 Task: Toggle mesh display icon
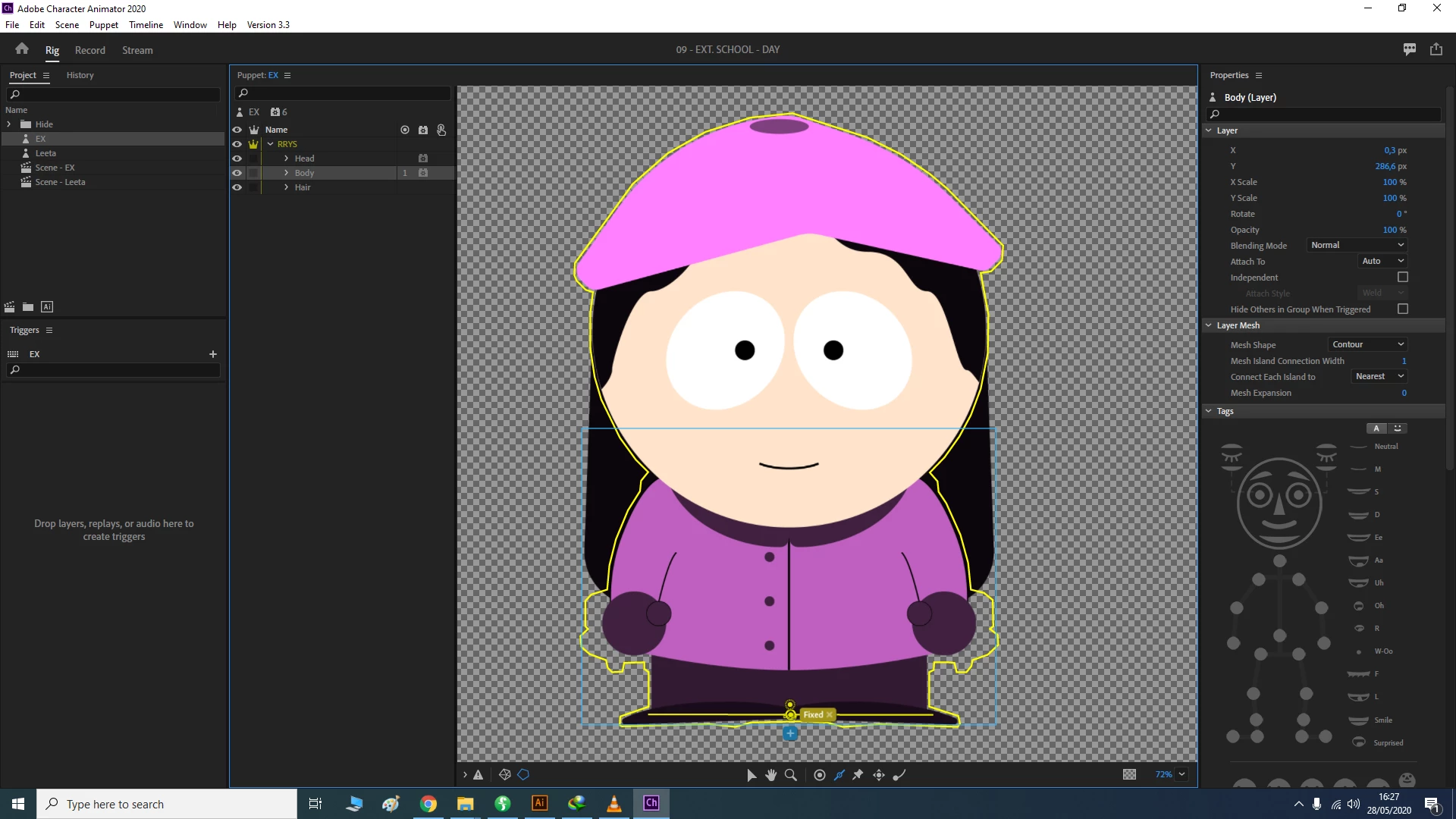(x=505, y=775)
